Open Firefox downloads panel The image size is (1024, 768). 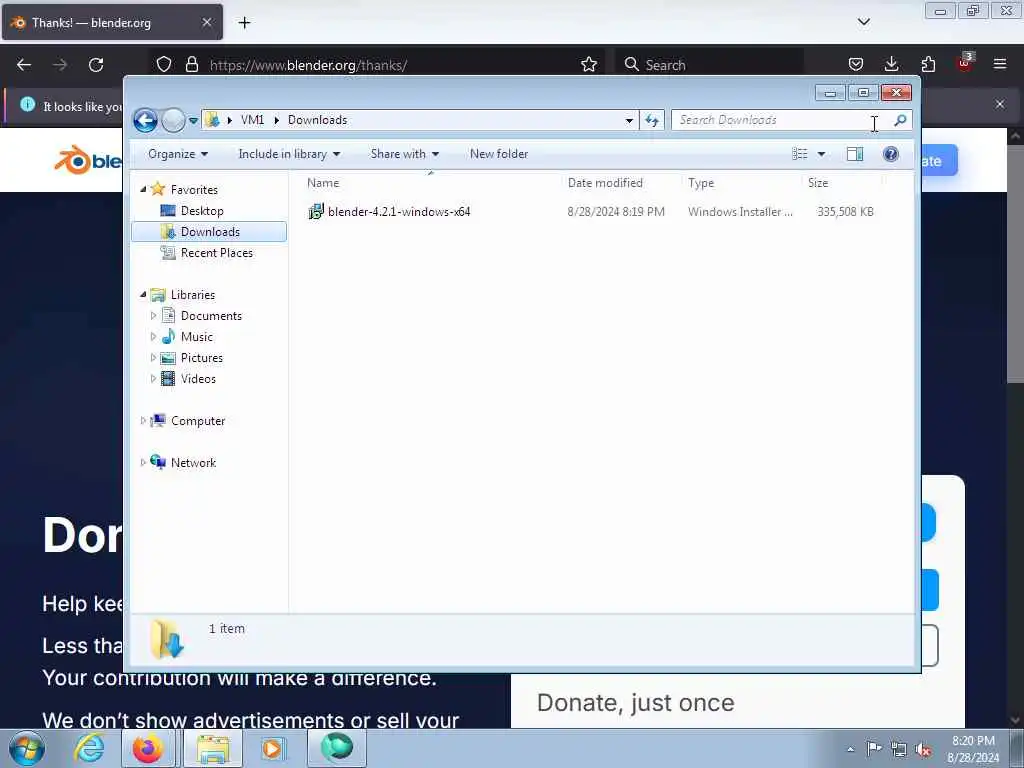click(x=891, y=64)
